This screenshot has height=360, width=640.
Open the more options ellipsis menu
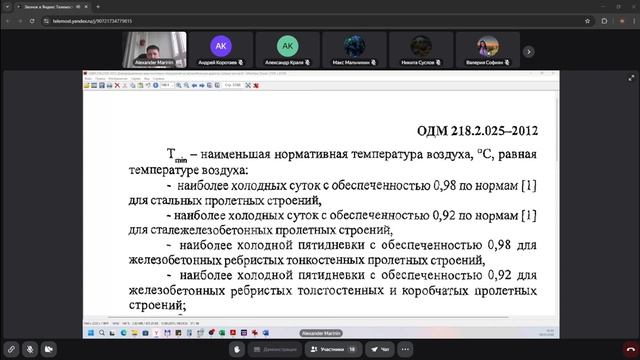(x=405, y=349)
